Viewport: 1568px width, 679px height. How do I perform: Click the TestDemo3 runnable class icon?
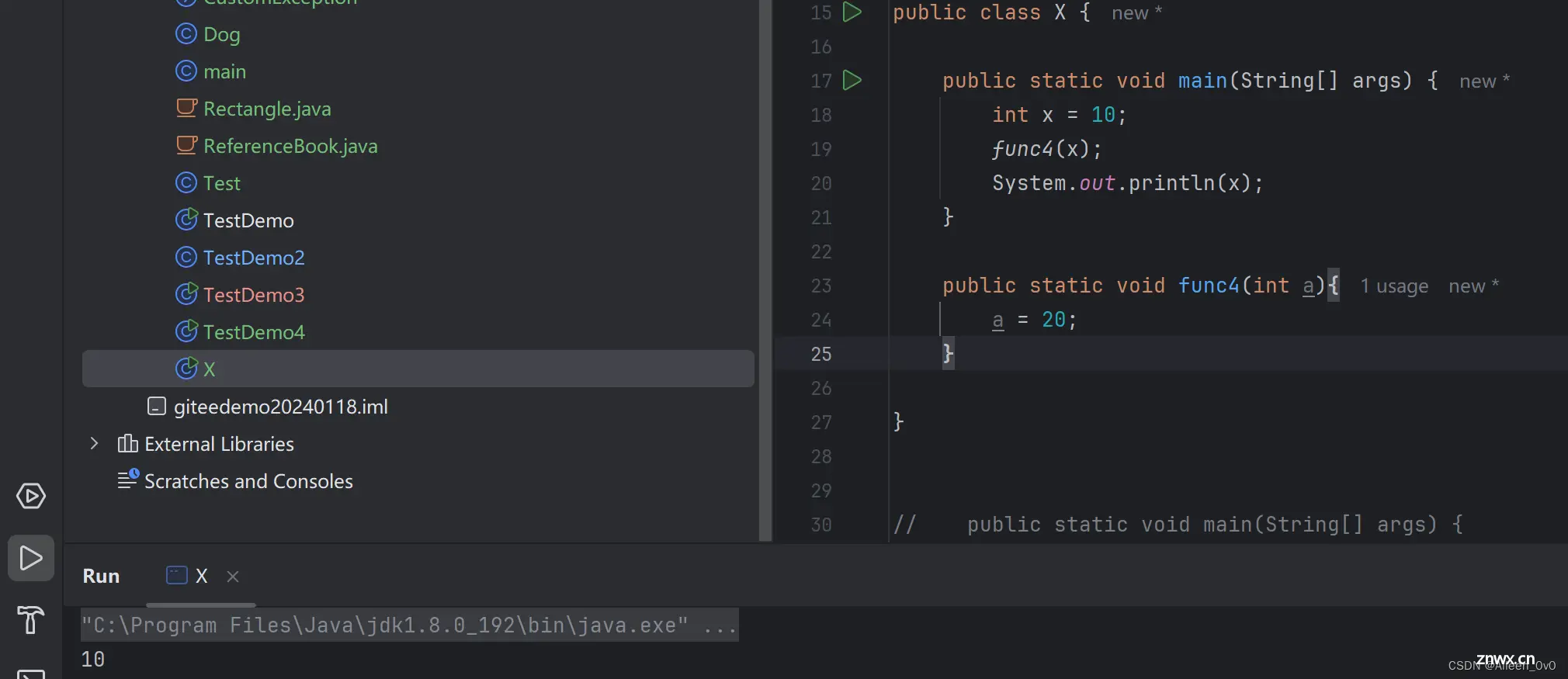(186, 294)
